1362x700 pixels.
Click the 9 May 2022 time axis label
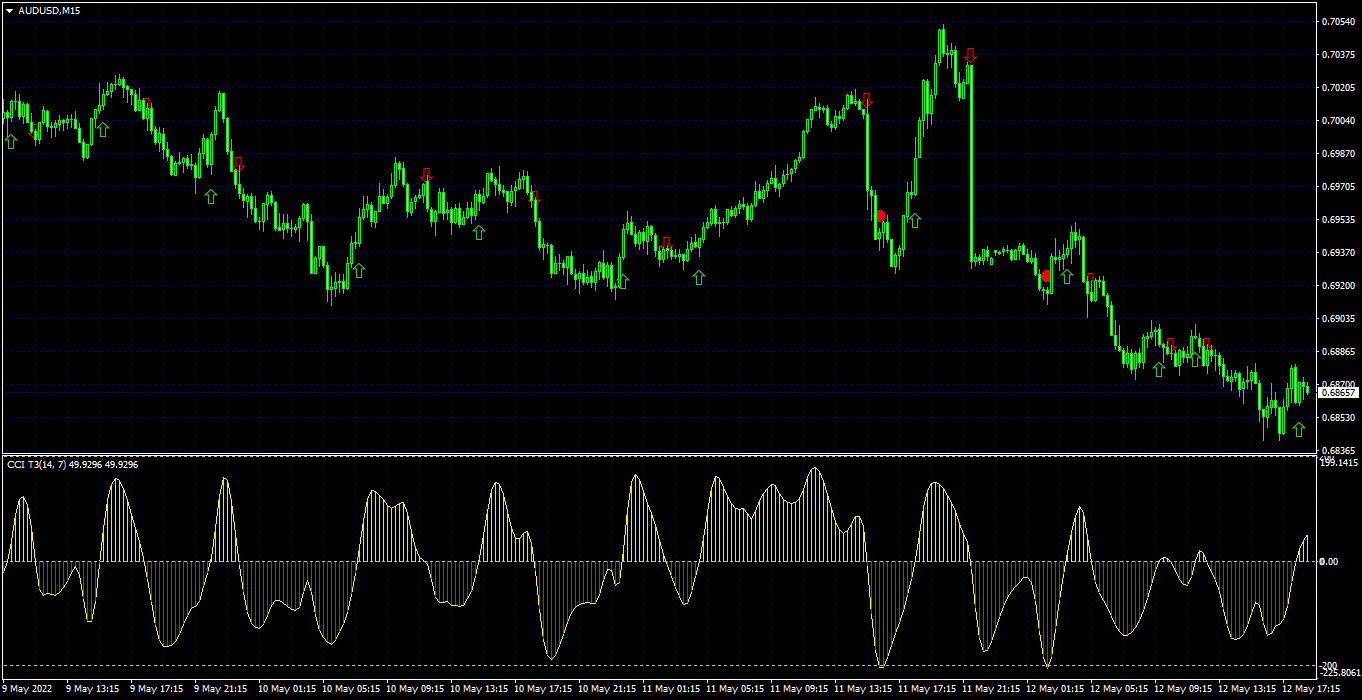point(28,689)
